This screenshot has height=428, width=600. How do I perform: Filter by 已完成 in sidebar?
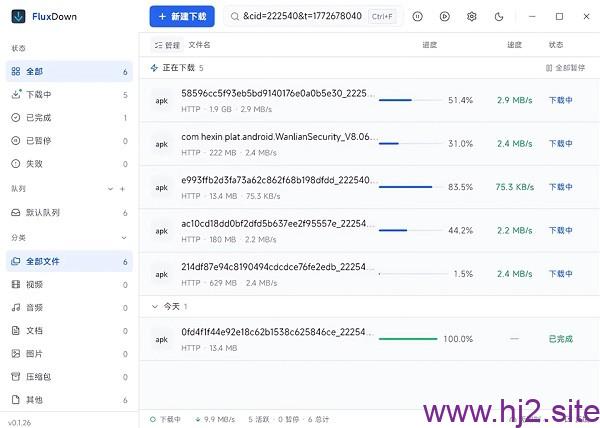(70, 117)
